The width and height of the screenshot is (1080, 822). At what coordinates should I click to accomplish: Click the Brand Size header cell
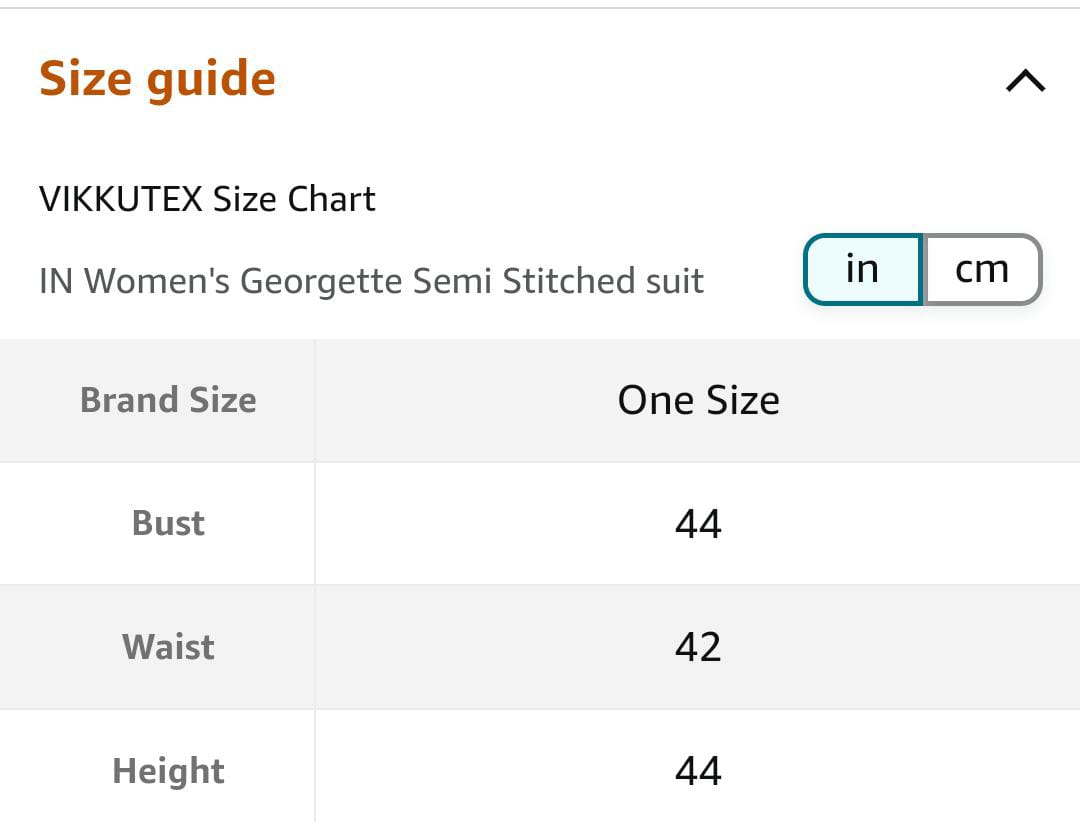point(168,400)
